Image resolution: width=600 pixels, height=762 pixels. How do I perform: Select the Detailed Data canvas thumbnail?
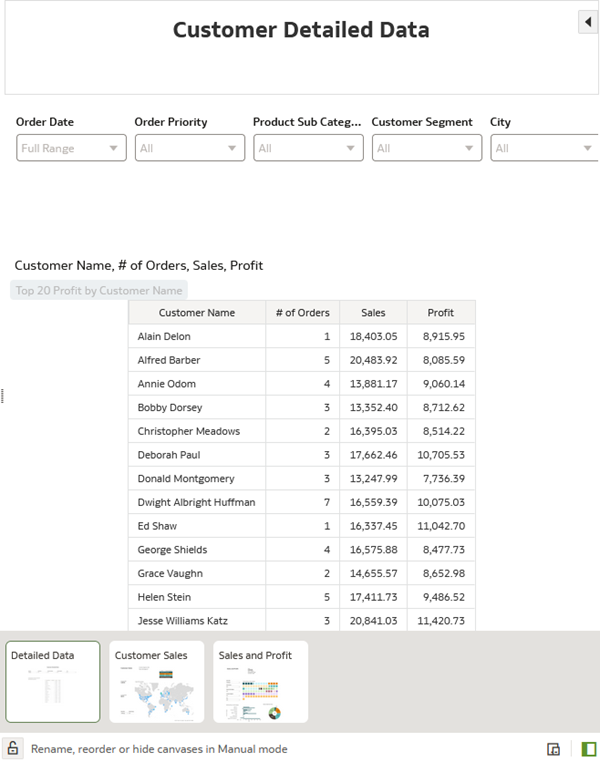53,682
